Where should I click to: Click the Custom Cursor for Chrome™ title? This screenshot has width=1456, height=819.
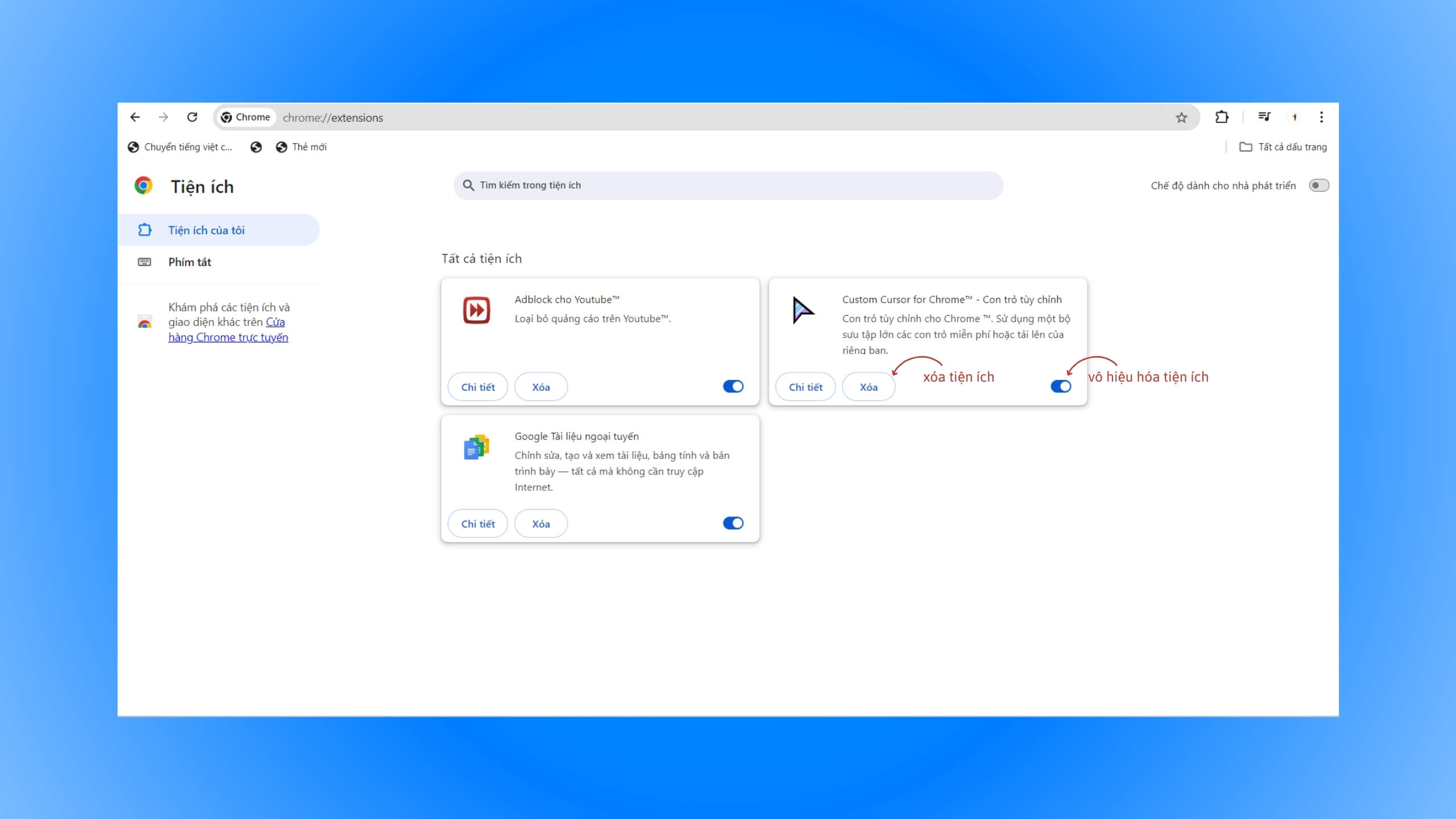pyautogui.click(x=952, y=300)
